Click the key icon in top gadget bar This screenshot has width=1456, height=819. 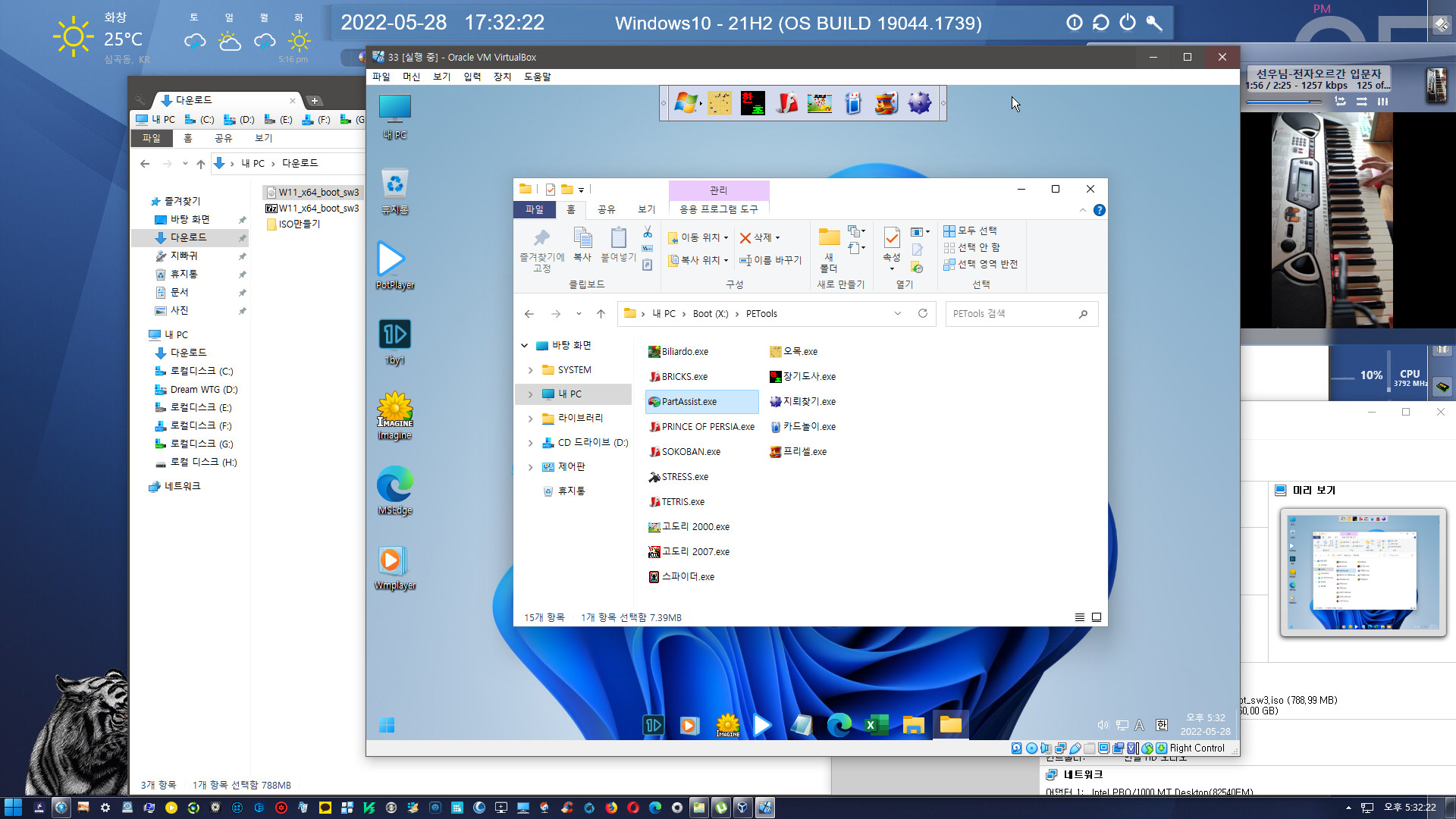[x=1154, y=23]
